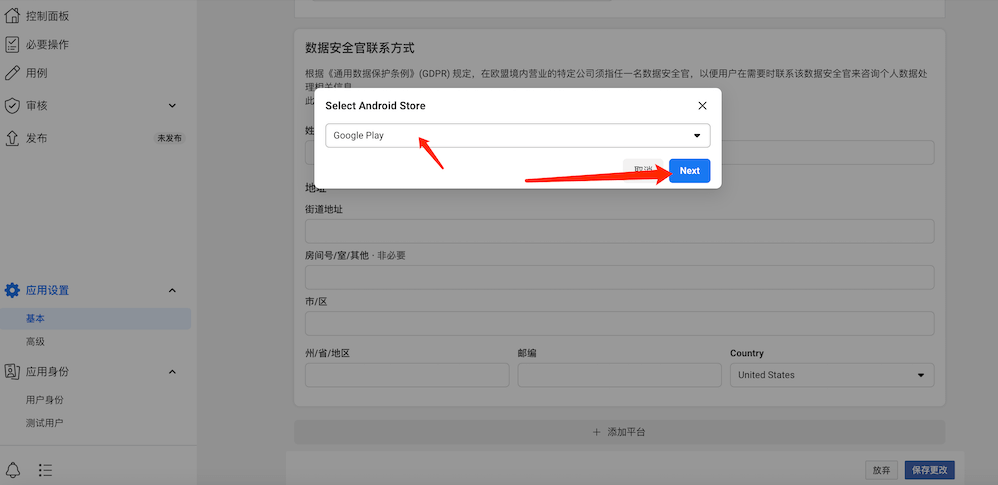Open 用户身份 in the sidebar
The image size is (998, 485).
click(x=44, y=400)
